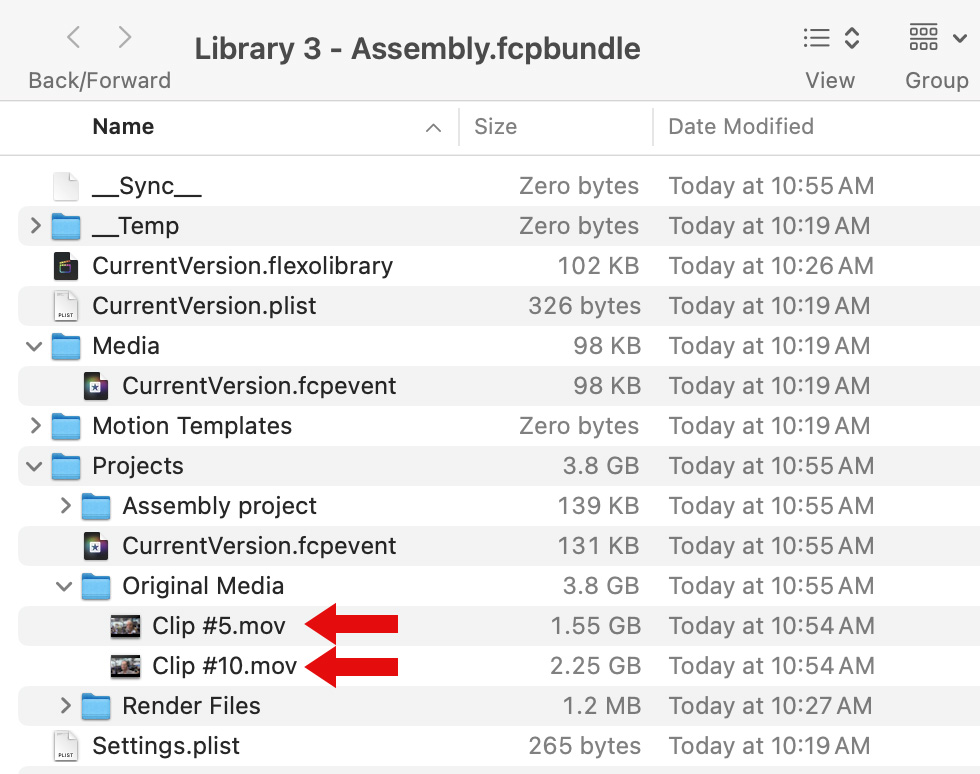The image size is (980, 774).
Task: Click the Clip #10.mov thumbnail icon
Action: click(125, 666)
